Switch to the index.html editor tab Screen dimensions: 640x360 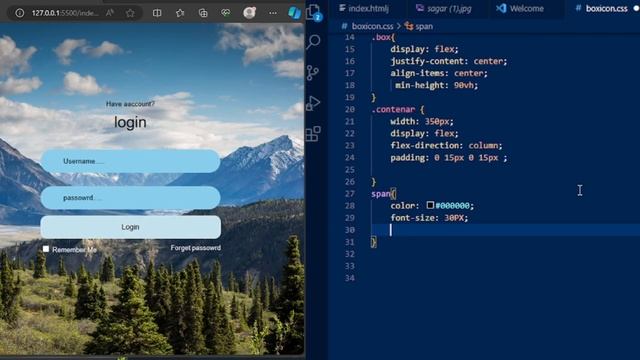[x=364, y=8]
